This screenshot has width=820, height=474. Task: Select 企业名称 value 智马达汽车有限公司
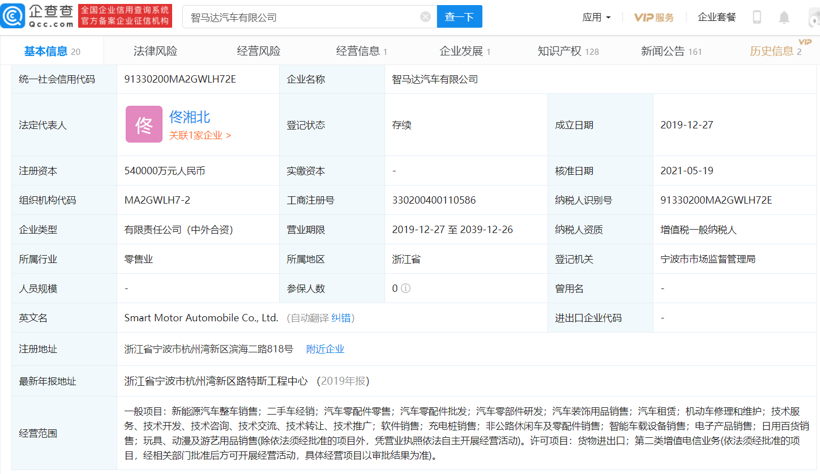pyautogui.click(x=435, y=79)
